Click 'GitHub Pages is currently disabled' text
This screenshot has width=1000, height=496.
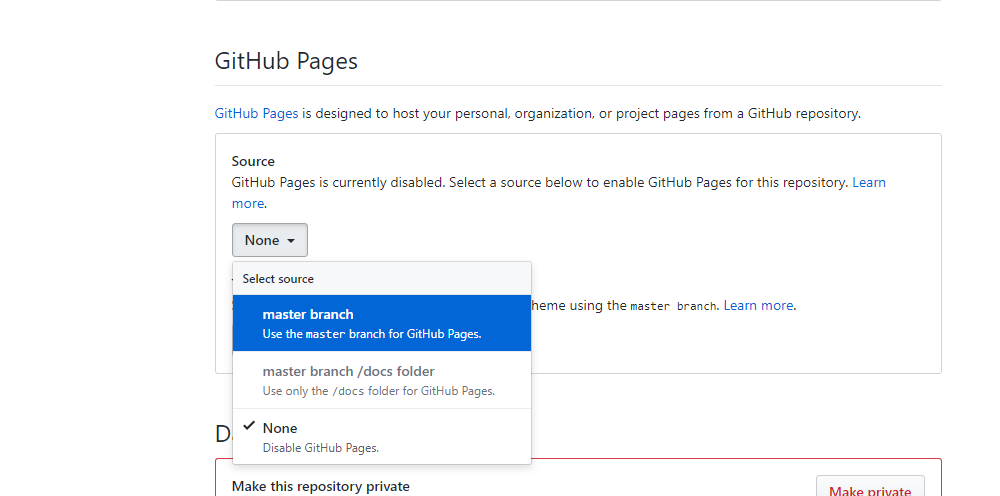[x=338, y=183]
